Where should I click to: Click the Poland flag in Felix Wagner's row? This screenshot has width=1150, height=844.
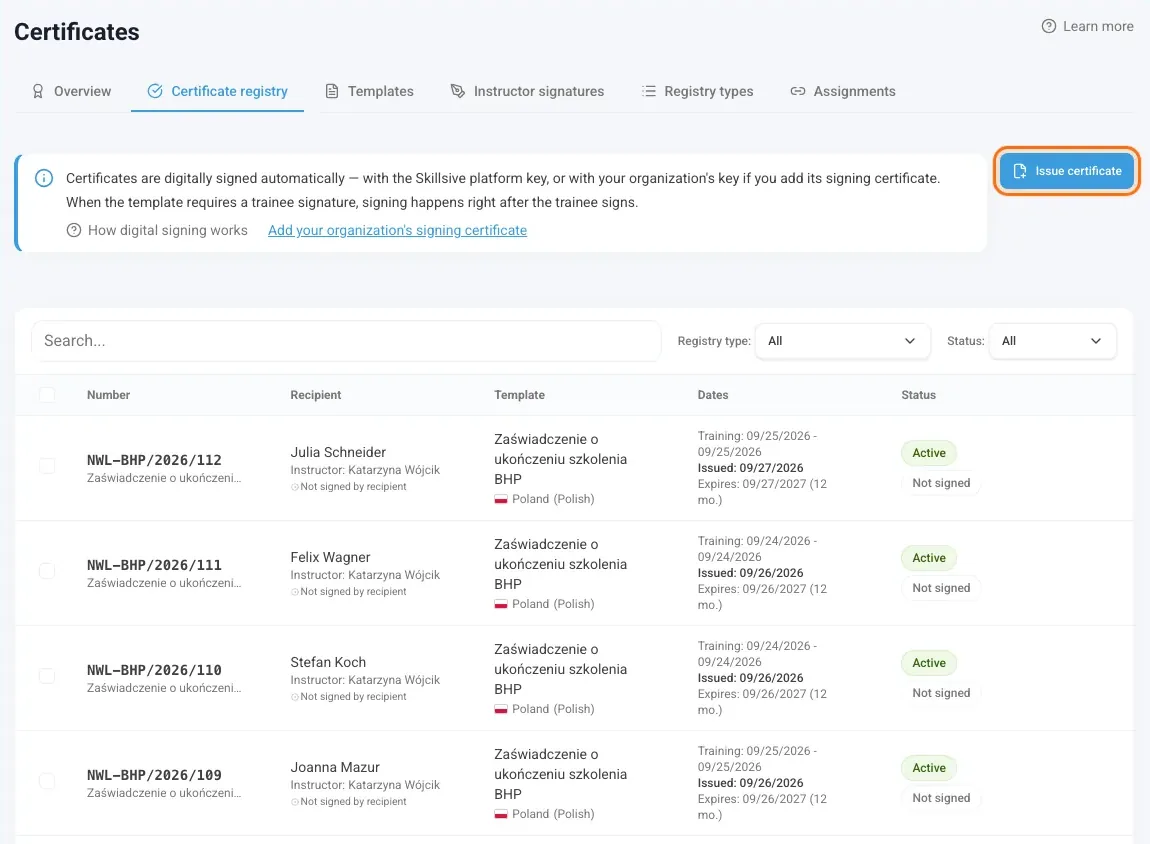pos(501,604)
